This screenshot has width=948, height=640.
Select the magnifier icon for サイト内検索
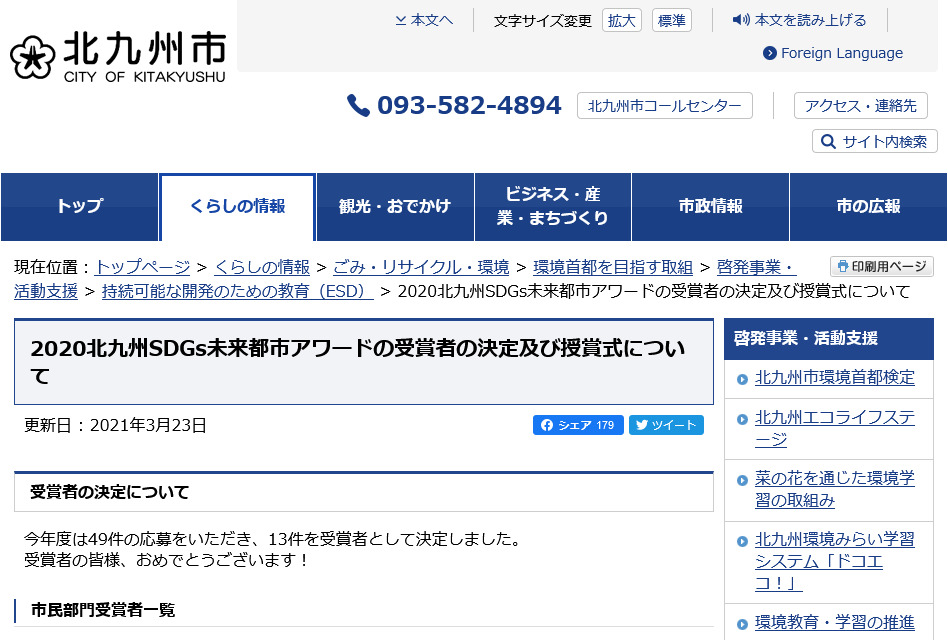coord(826,141)
